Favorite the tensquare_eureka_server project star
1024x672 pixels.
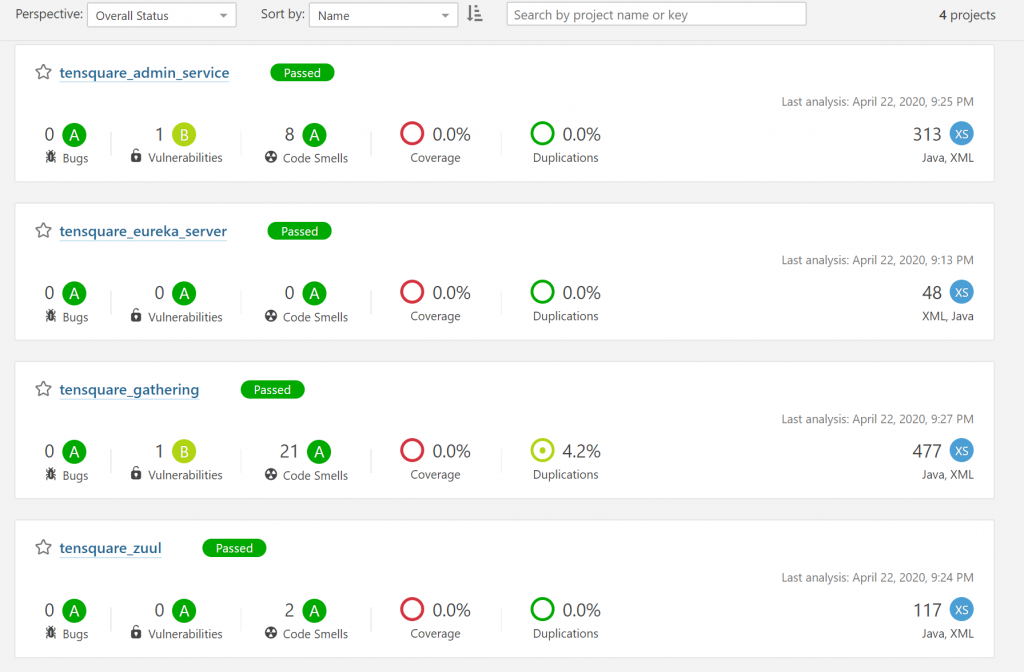tap(43, 231)
